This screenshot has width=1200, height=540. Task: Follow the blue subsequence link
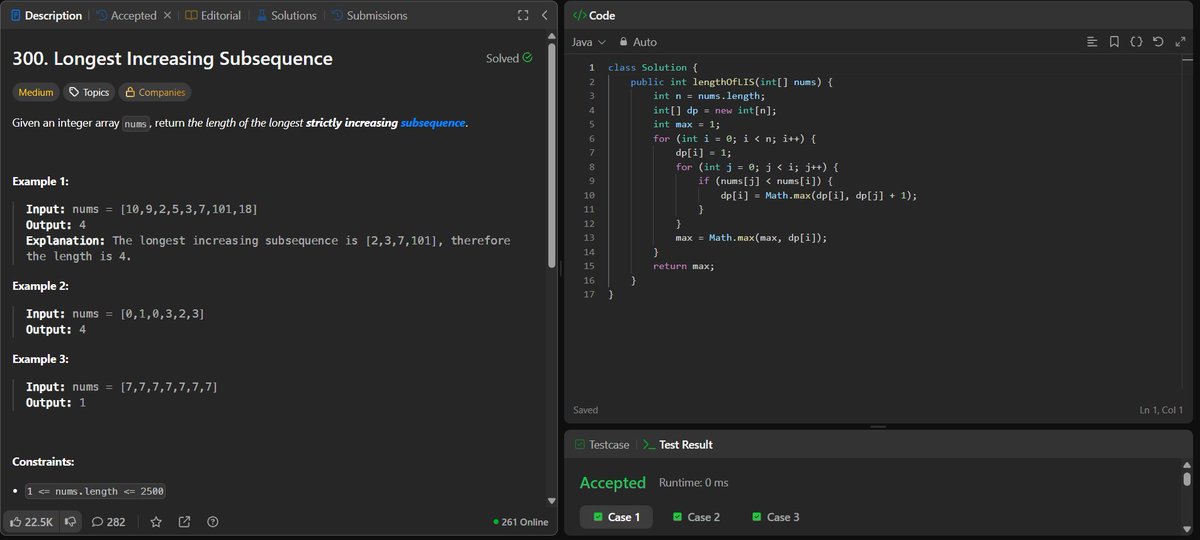[433, 122]
